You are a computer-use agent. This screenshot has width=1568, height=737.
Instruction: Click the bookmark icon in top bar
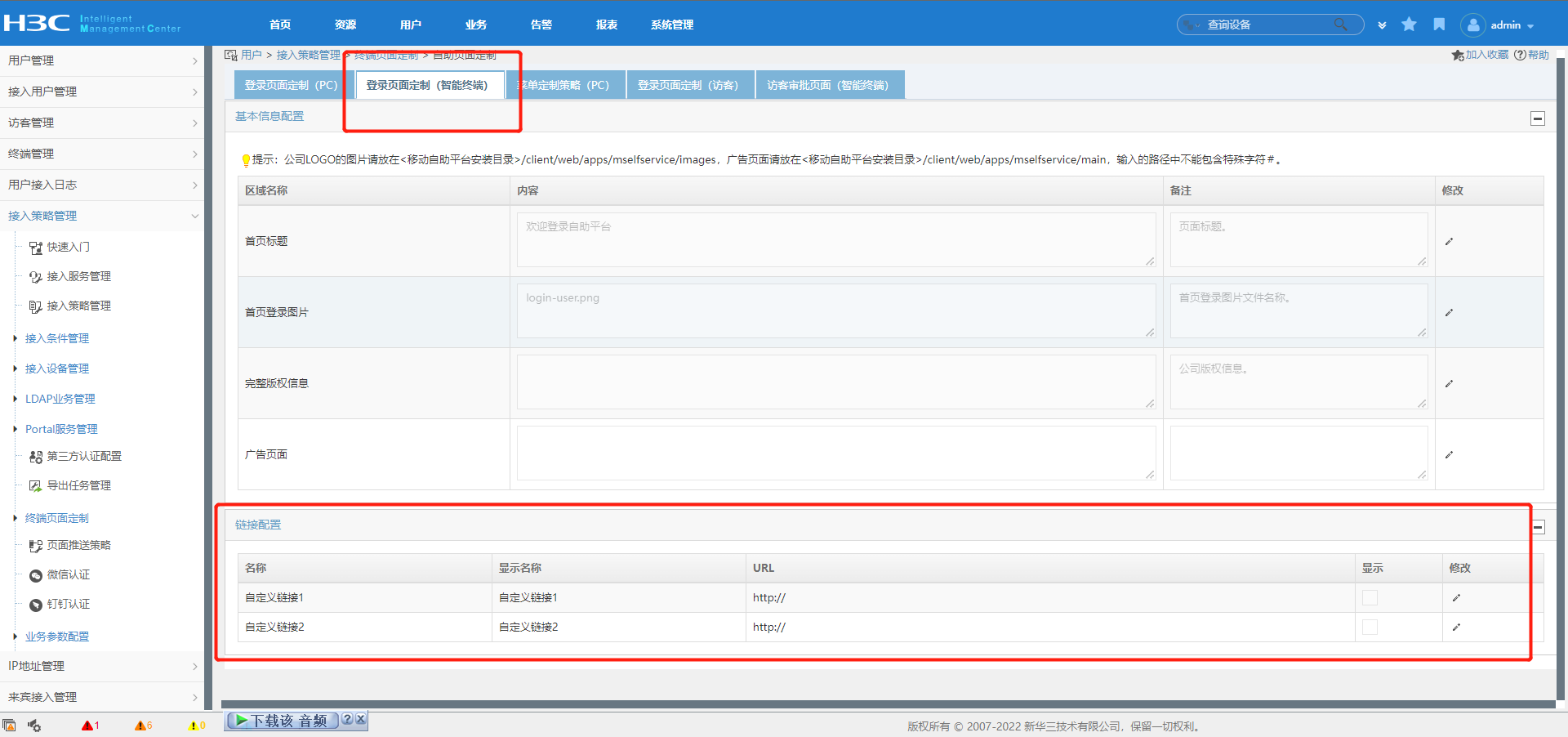[x=1439, y=25]
